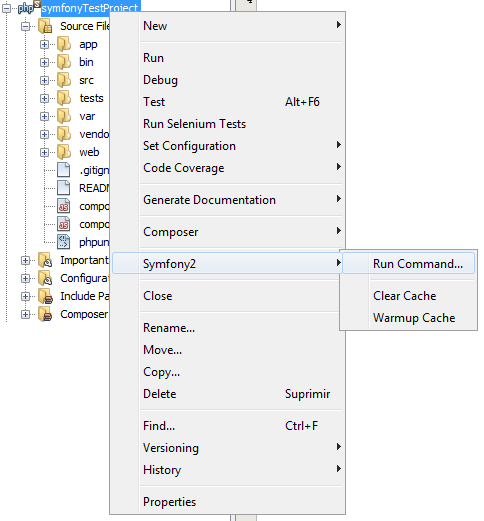Click the README file icon
The width and height of the screenshot is (484, 521).
point(64,188)
